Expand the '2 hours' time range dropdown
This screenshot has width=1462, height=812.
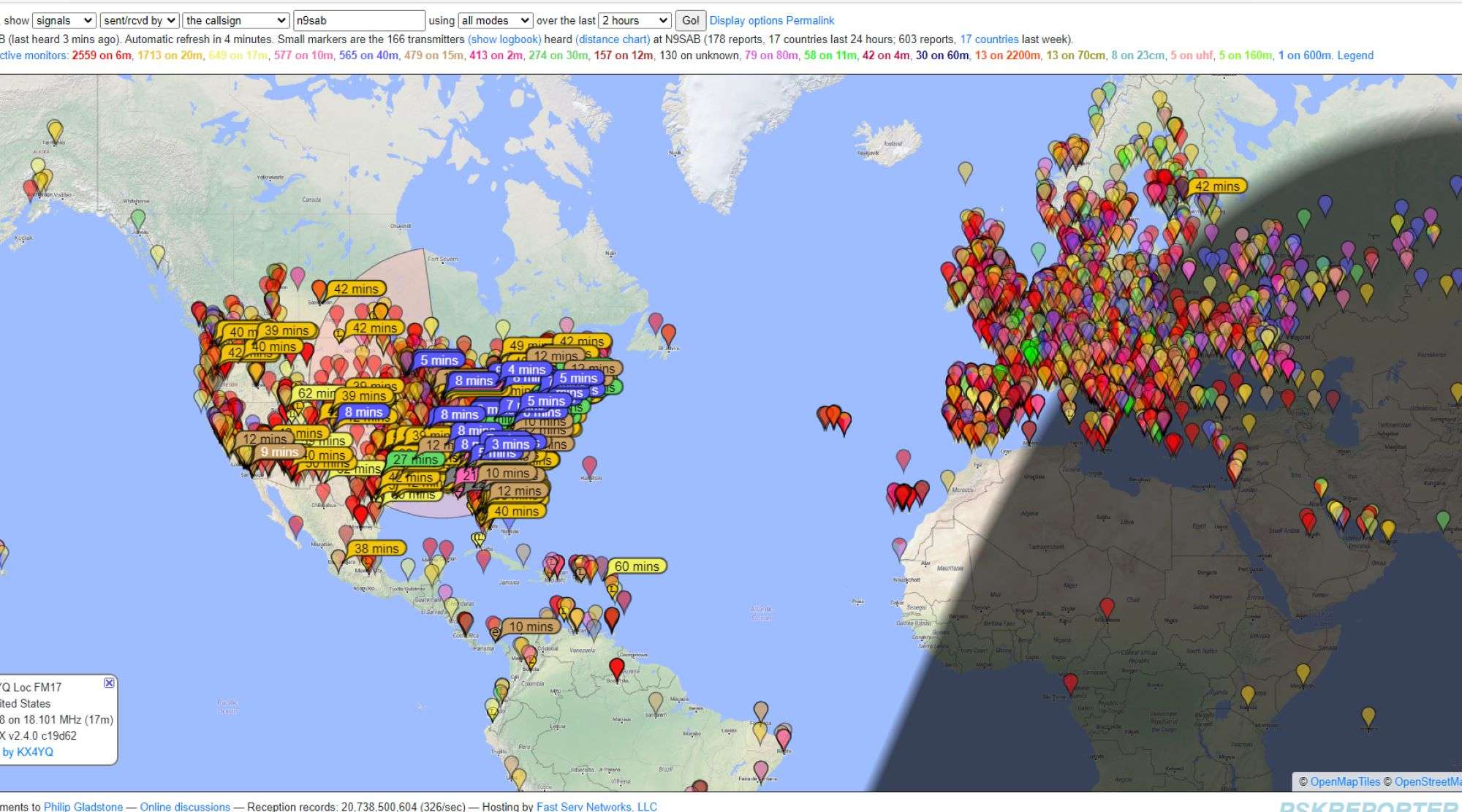tap(635, 20)
